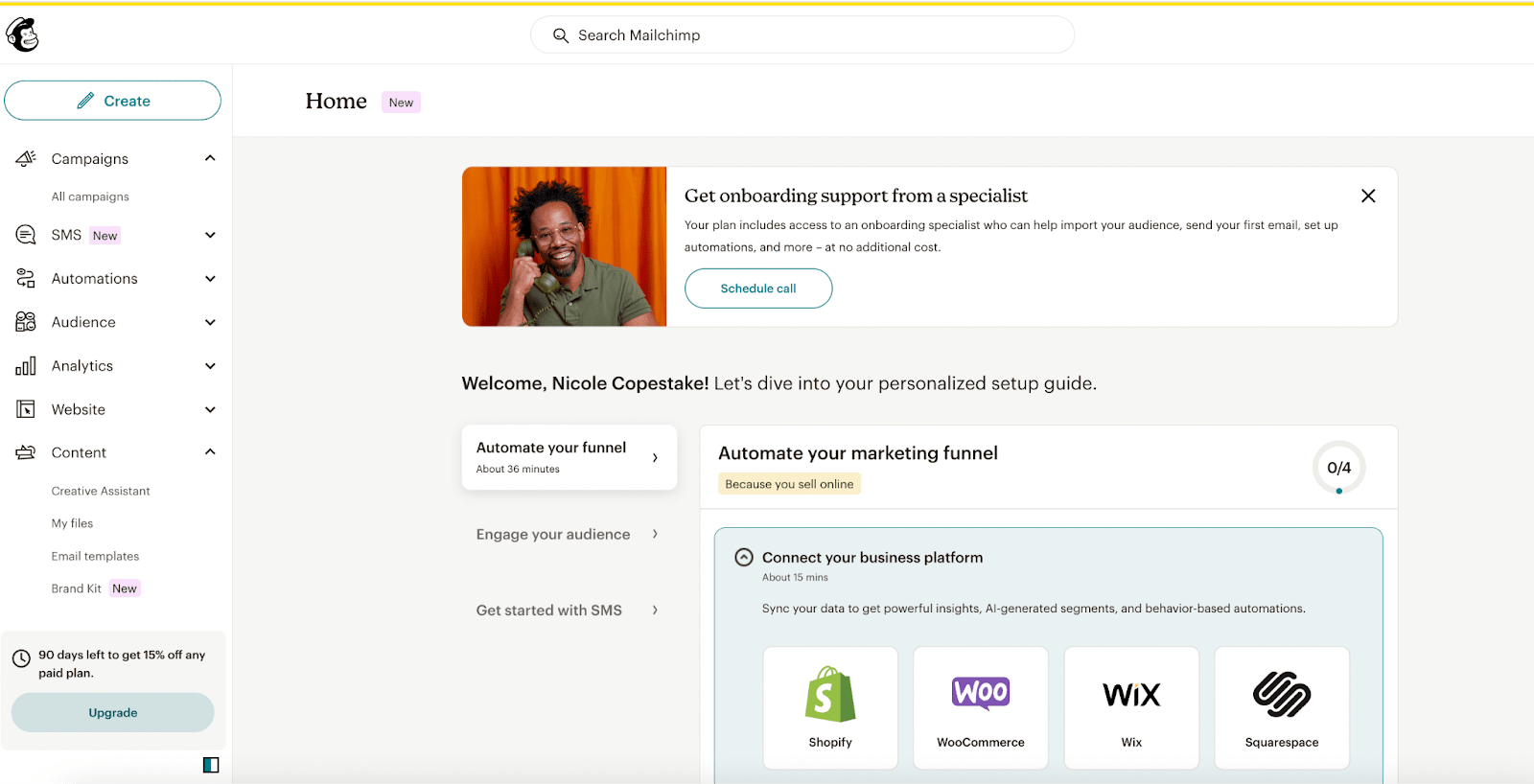Collapse the Content menu chevron
The height and width of the screenshot is (784, 1534).
click(210, 452)
